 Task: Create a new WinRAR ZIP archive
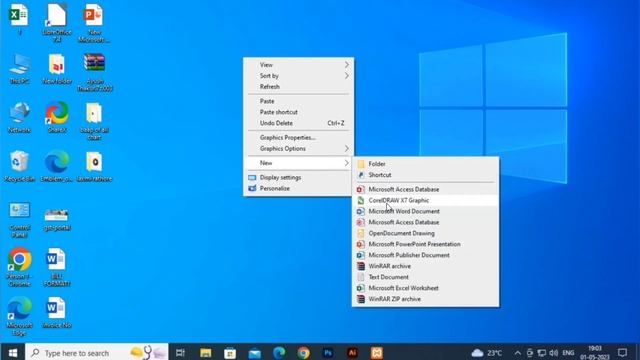coord(425,299)
